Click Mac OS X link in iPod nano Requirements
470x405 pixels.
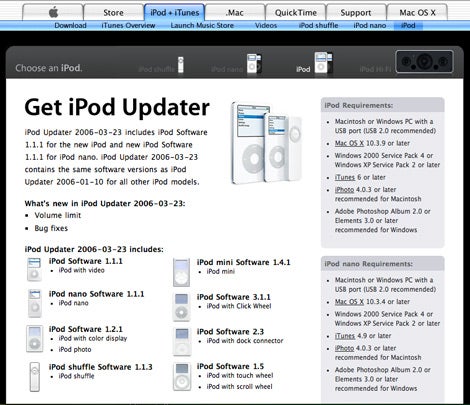[x=349, y=301]
